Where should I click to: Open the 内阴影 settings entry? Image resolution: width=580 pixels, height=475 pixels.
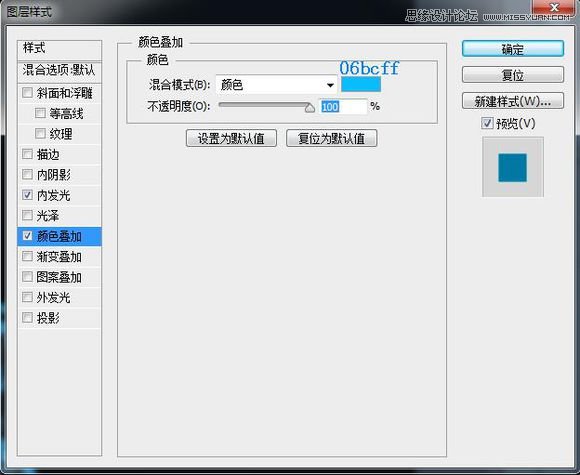pos(53,175)
